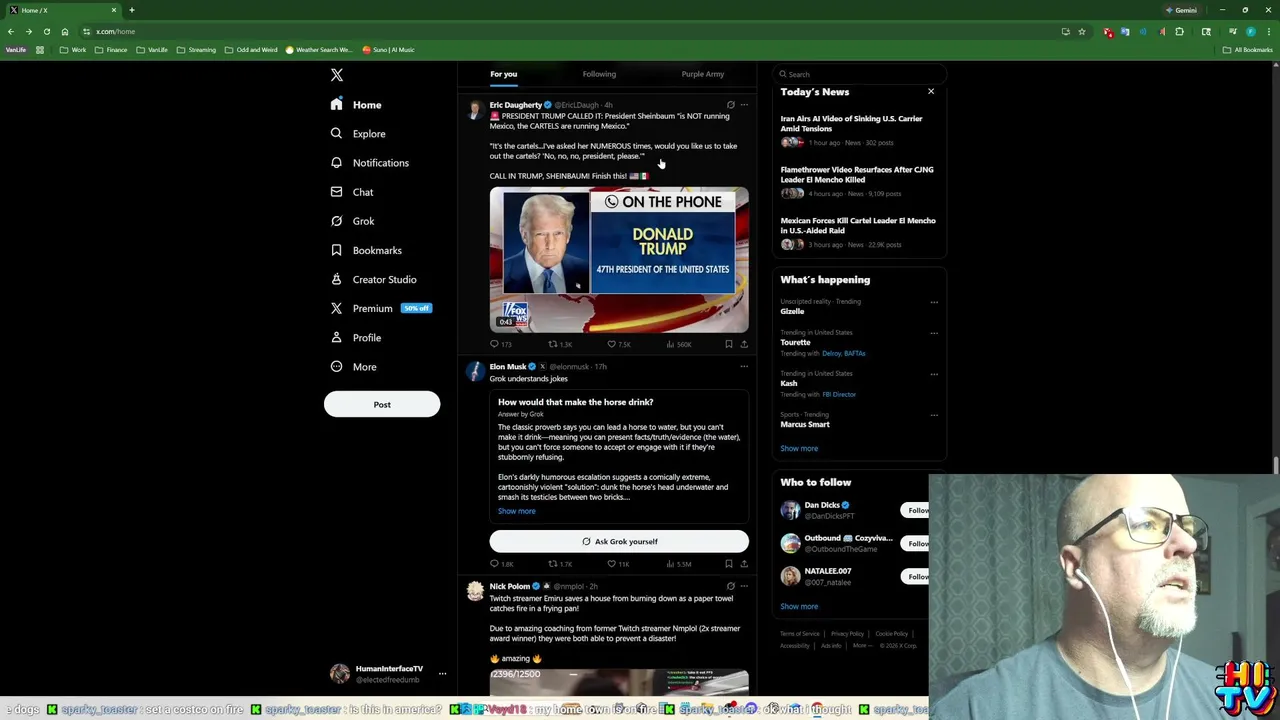Viewport: 1280px width, 720px height.
Task: Open more options on Eric Daugherty post
Action: click(744, 105)
